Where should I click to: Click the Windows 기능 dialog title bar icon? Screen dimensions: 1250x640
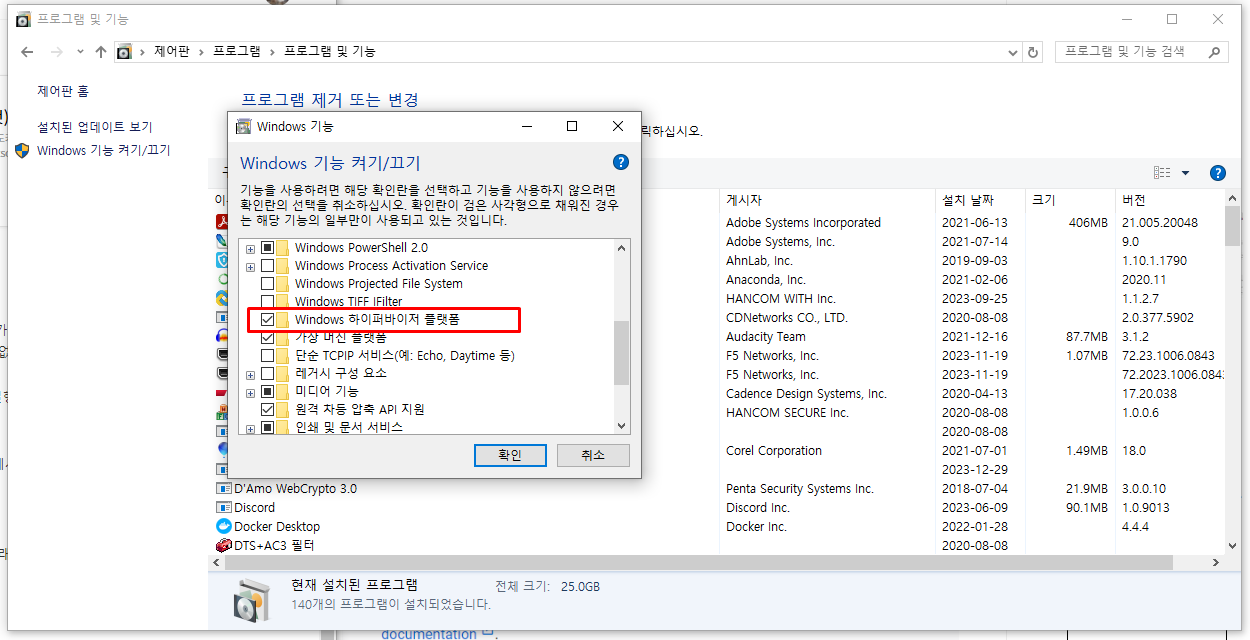(243, 127)
